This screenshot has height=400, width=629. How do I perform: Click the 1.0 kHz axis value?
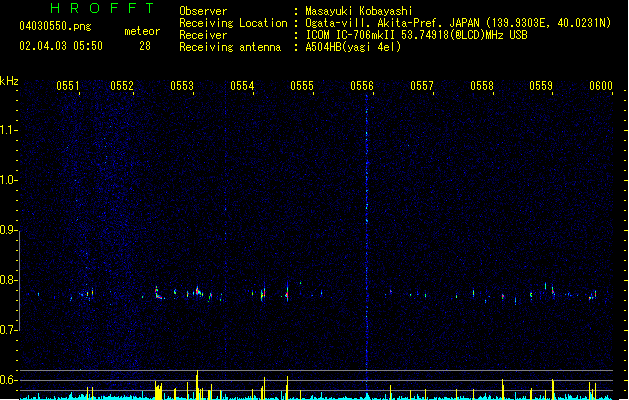[8, 180]
